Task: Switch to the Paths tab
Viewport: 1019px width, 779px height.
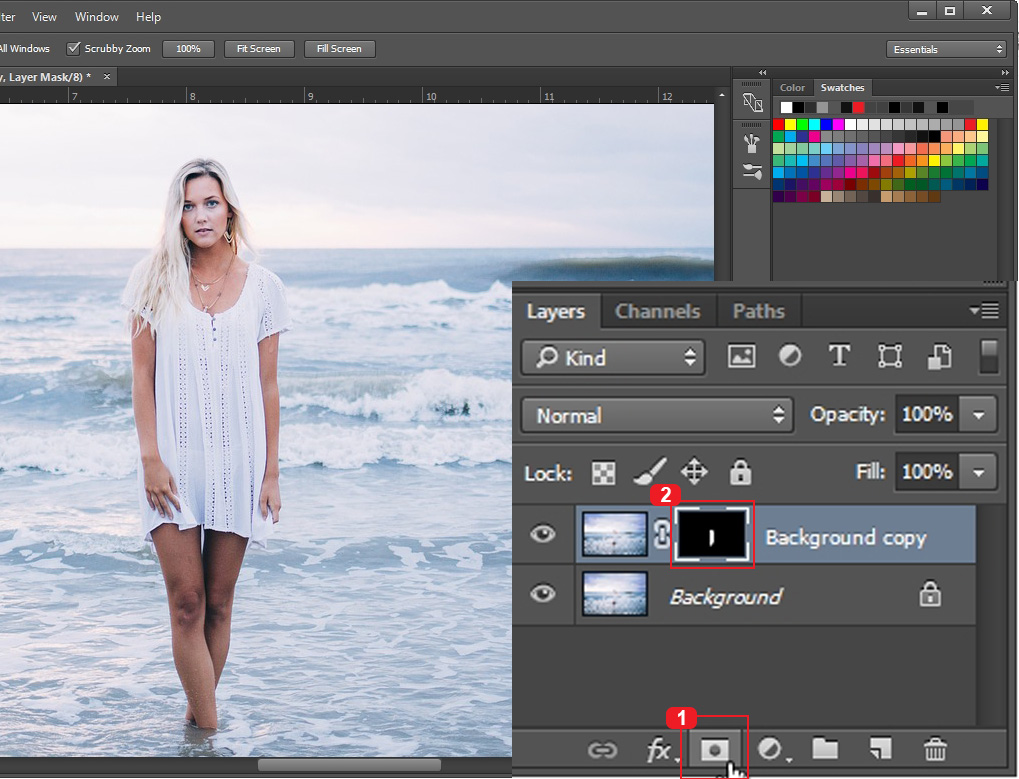Action: coord(758,311)
